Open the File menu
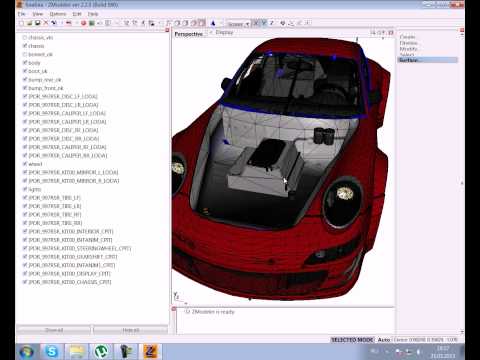The height and width of the screenshot is (360, 480). 22,14
